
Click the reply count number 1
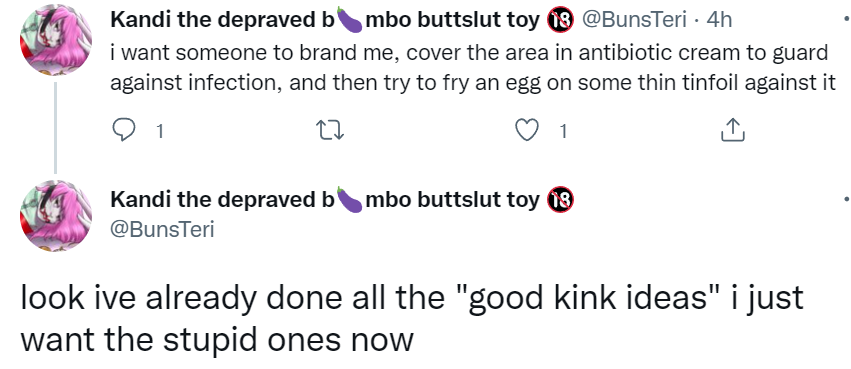[x=160, y=131]
